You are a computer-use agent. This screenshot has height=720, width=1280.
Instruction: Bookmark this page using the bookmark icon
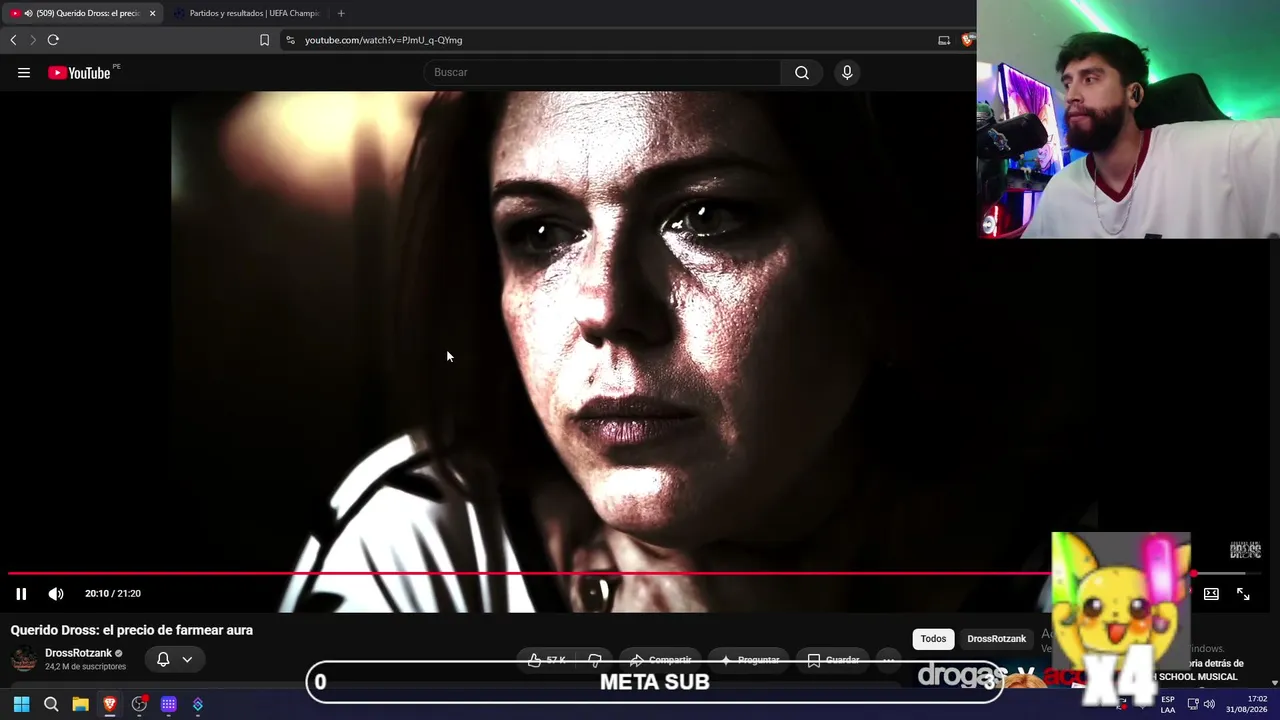pyautogui.click(x=264, y=40)
